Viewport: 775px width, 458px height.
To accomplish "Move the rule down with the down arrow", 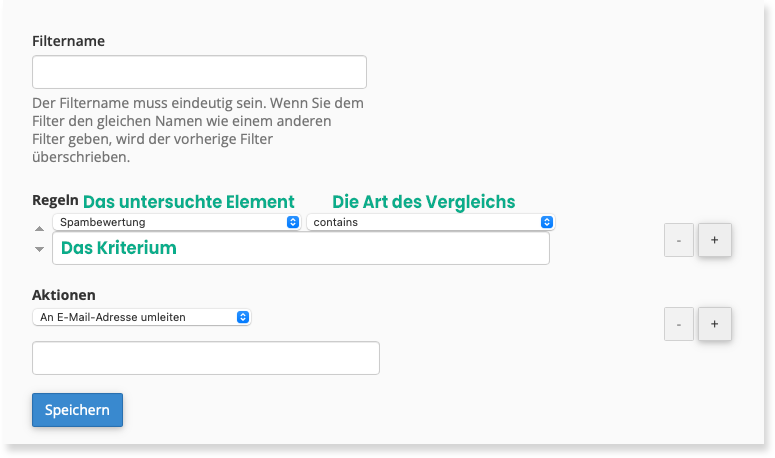I will tap(39, 248).
